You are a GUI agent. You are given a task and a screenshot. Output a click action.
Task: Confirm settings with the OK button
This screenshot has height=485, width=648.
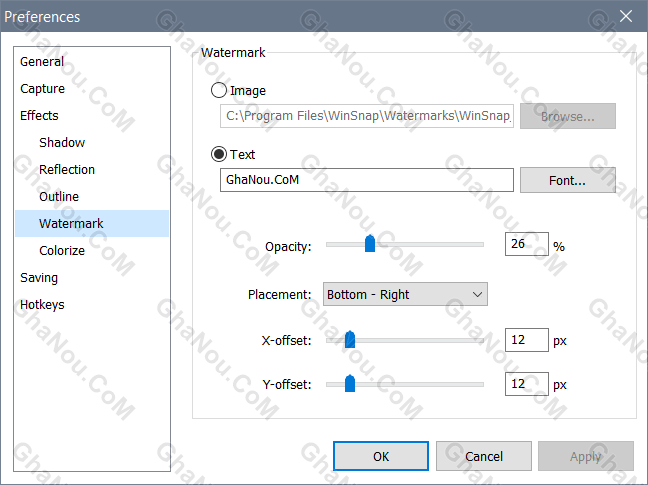click(381, 456)
